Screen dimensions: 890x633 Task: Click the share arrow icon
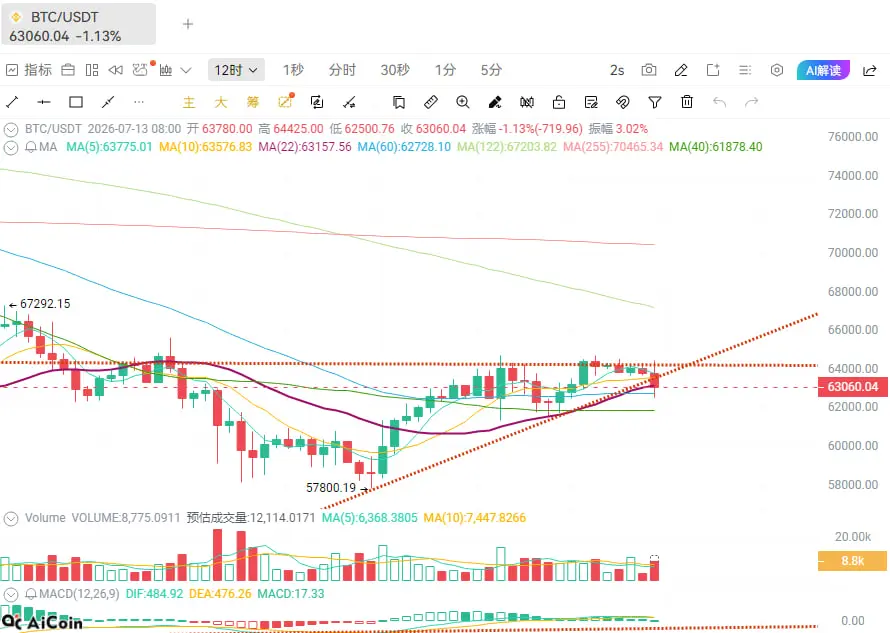click(x=870, y=70)
